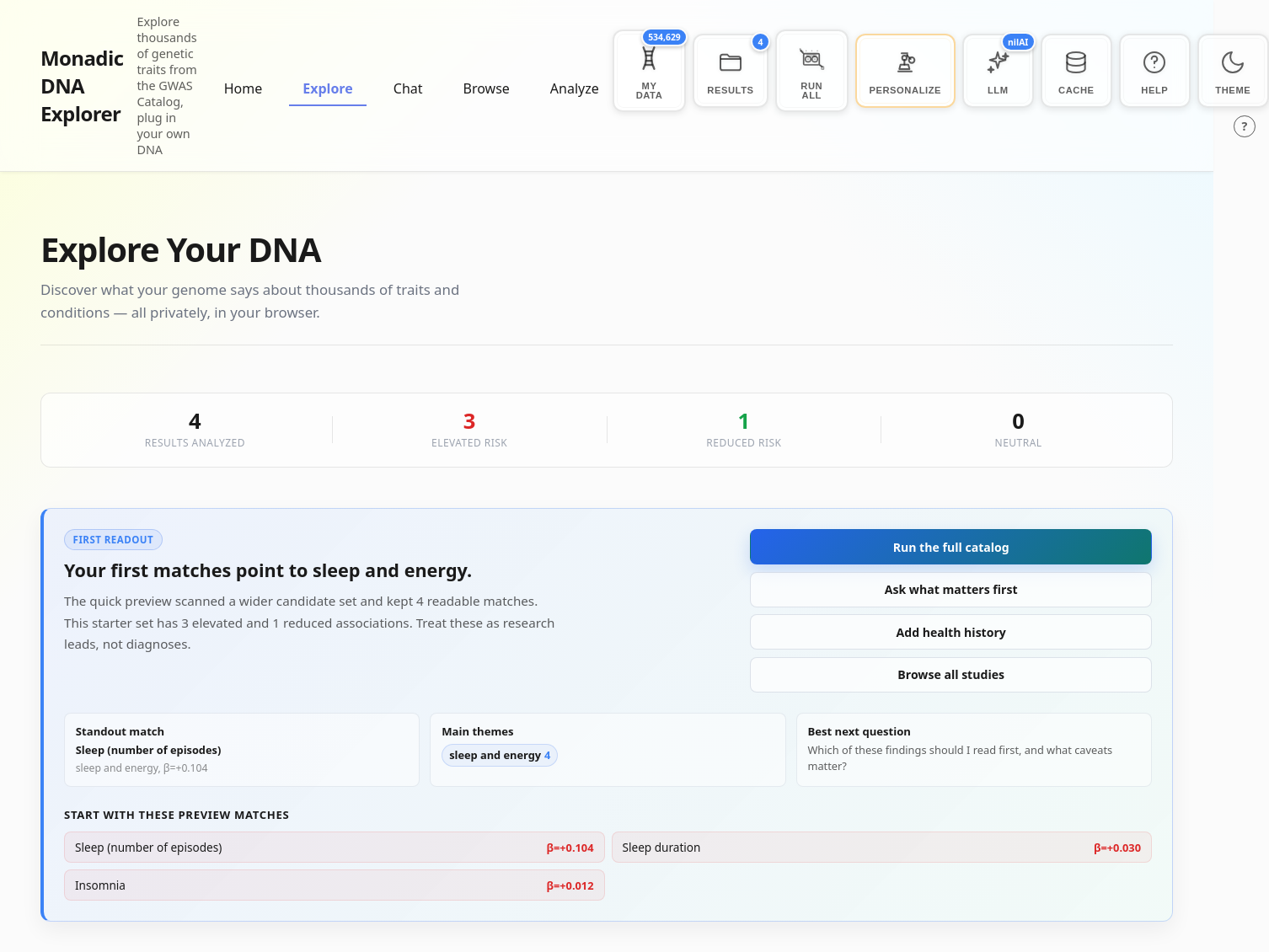Viewport: 1269px width, 952px height.
Task: Open the Sleep (number of episodes) preview match
Action: (335, 848)
